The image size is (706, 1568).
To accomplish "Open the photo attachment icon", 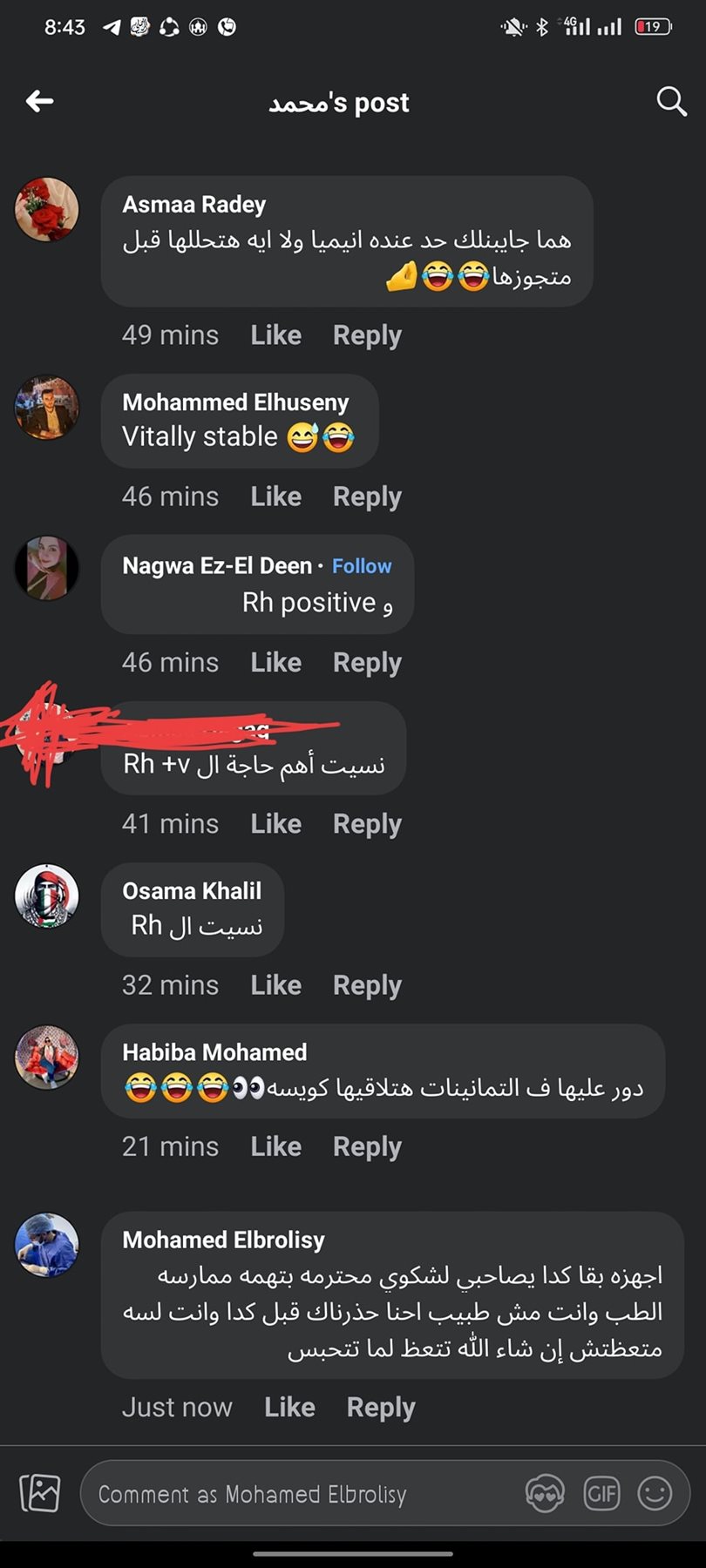I will 40,1493.
